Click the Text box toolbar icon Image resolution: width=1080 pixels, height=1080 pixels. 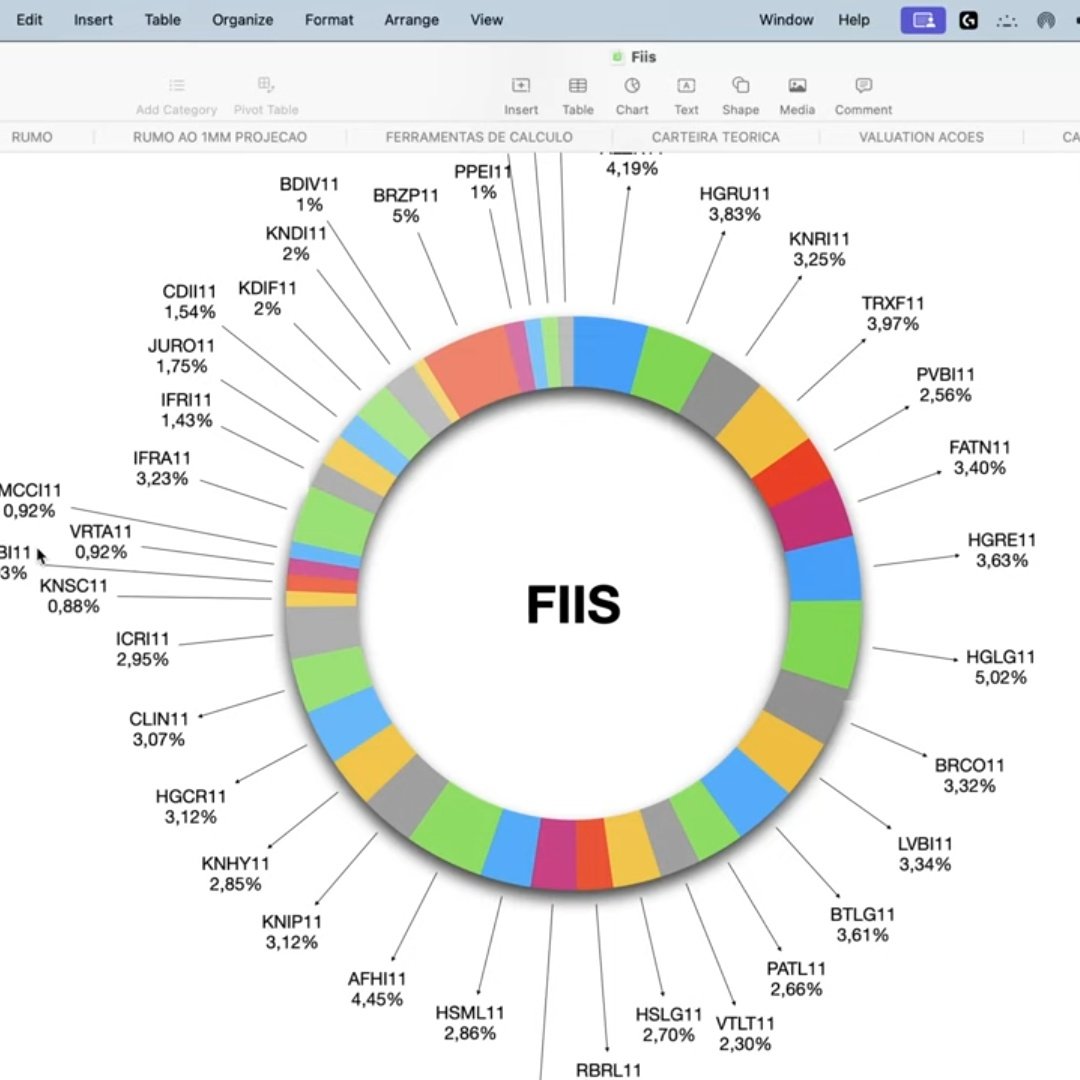tap(686, 85)
